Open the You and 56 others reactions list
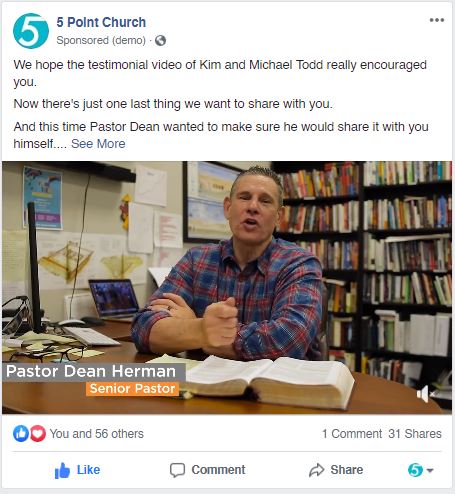 pyautogui.click(x=97, y=434)
